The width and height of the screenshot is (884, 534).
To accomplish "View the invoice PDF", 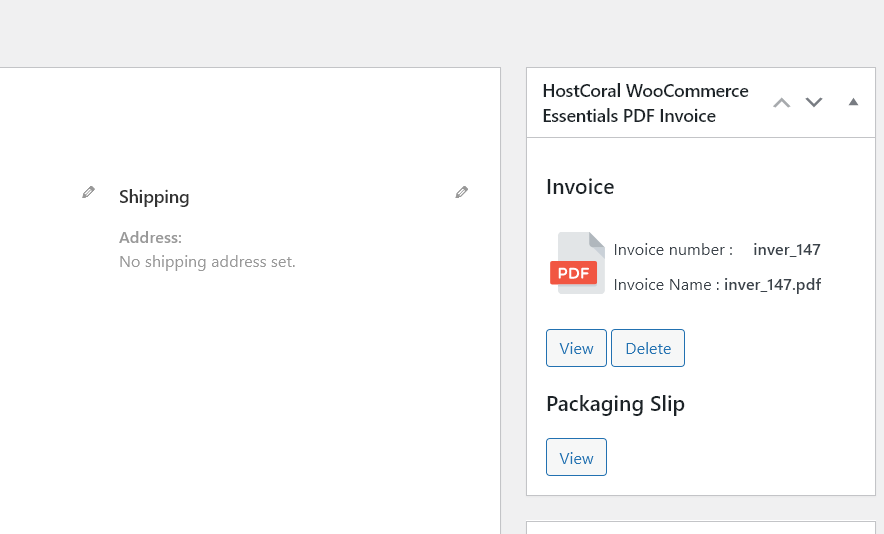I will pos(576,348).
